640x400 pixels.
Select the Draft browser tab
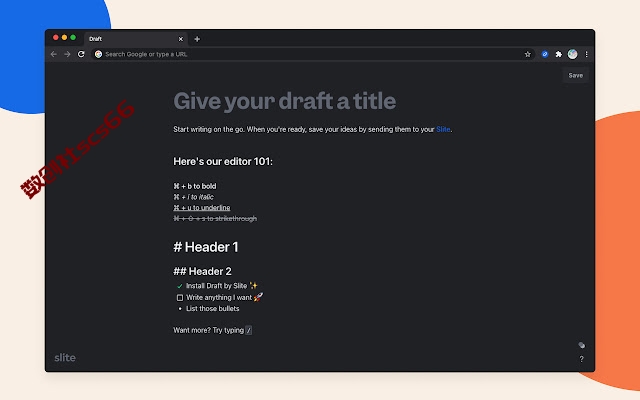pyautogui.click(x=136, y=39)
